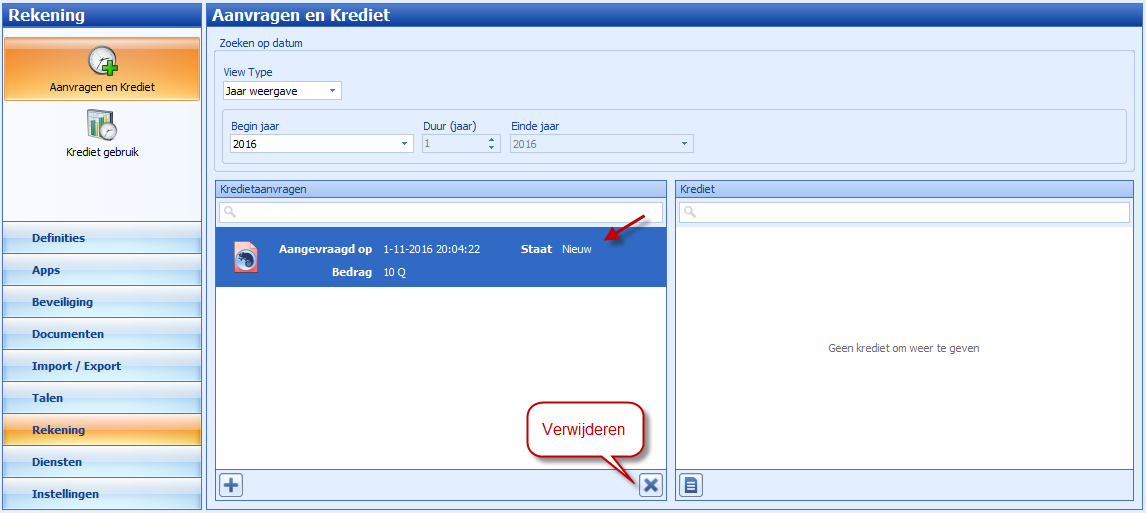The image size is (1146, 513).
Task: Decrease the Duur (jaar) value
Action: click(x=493, y=148)
